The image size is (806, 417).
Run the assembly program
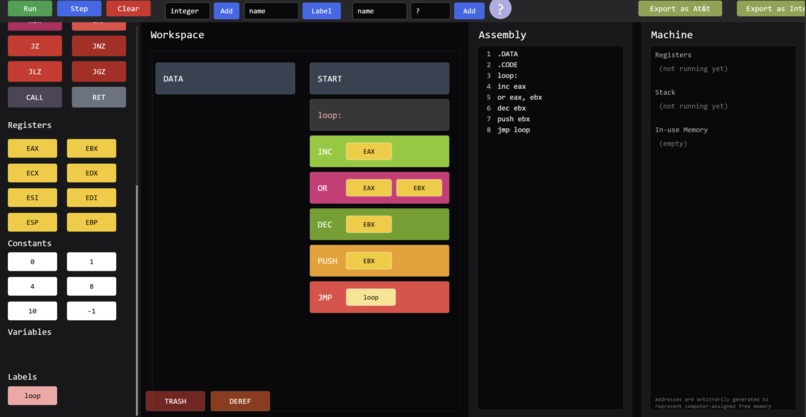tap(30, 9)
